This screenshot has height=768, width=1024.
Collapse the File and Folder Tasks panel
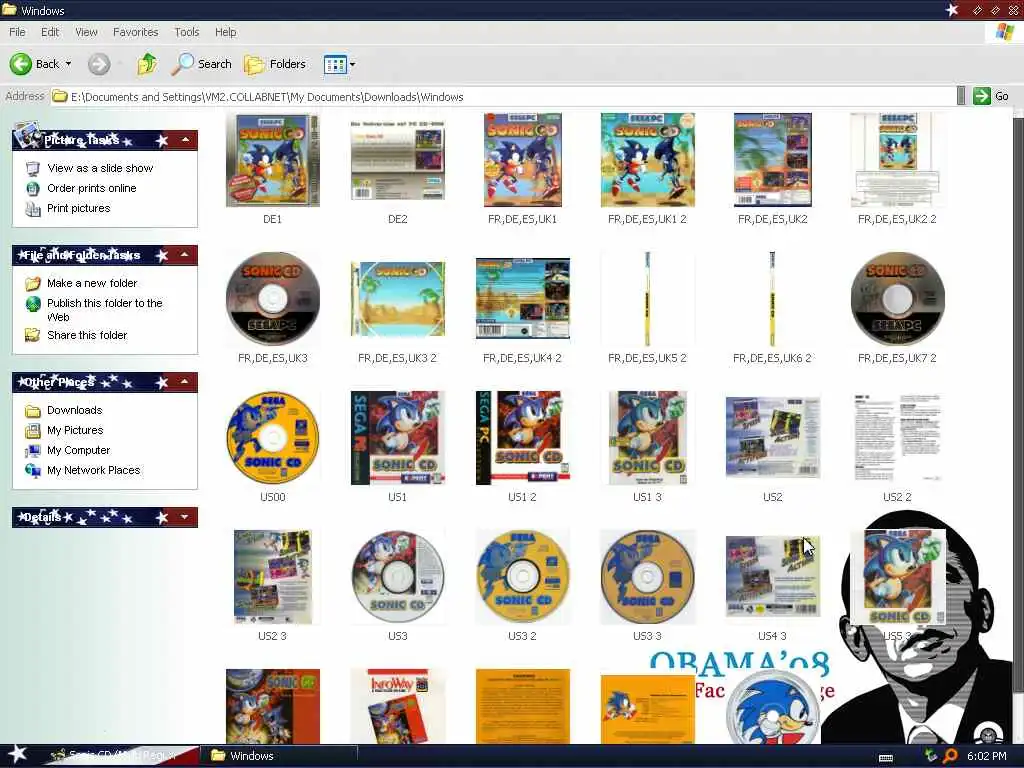point(185,255)
